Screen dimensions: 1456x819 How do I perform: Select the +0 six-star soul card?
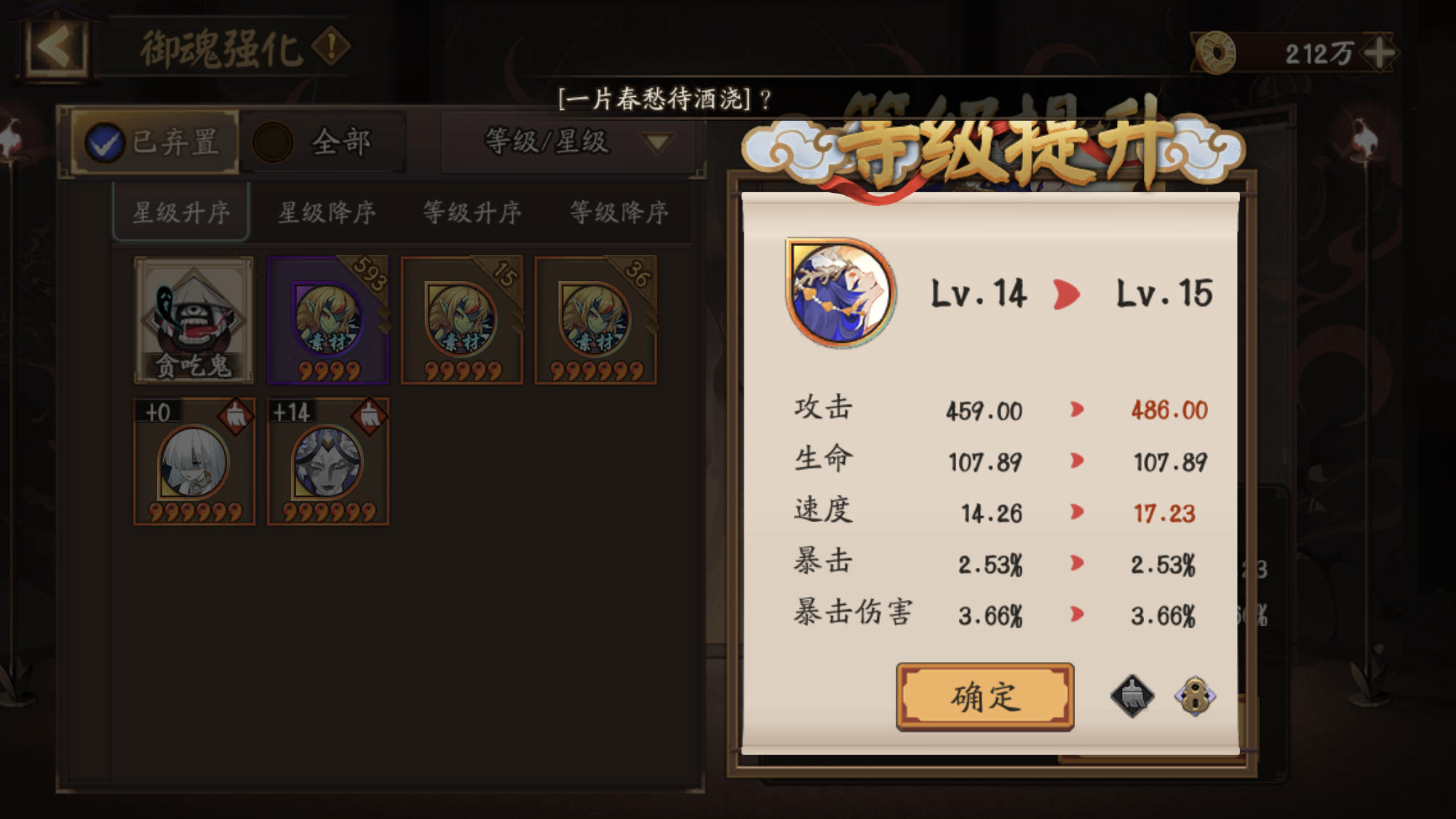[194, 461]
